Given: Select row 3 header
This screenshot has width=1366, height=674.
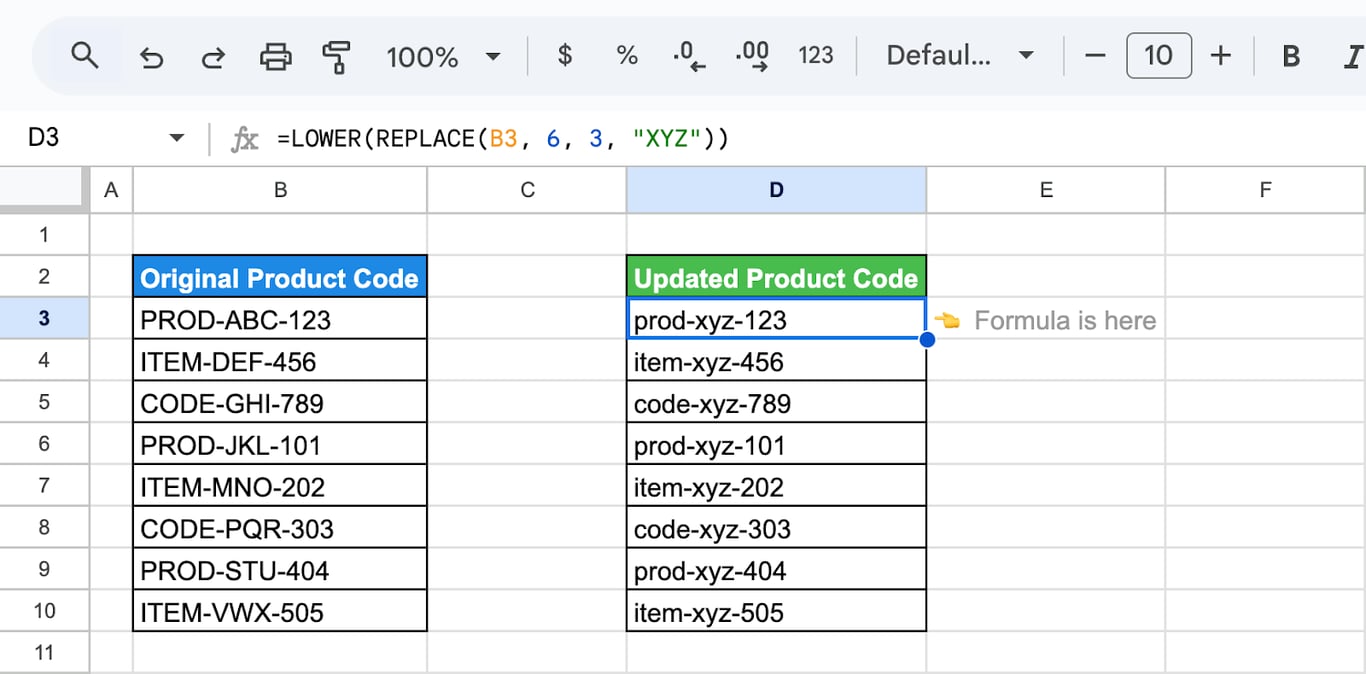Looking at the screenshot, I should click(x=43, y=318).
